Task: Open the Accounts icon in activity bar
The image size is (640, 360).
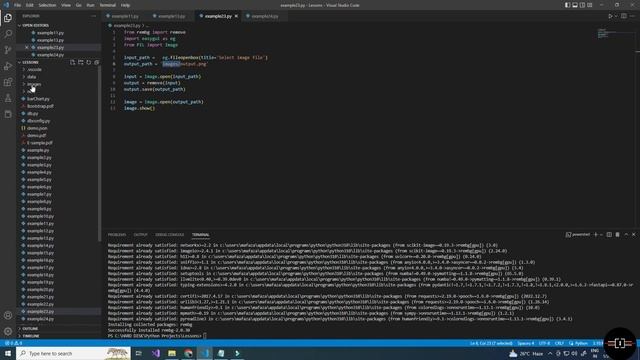Action: [8, 315]
